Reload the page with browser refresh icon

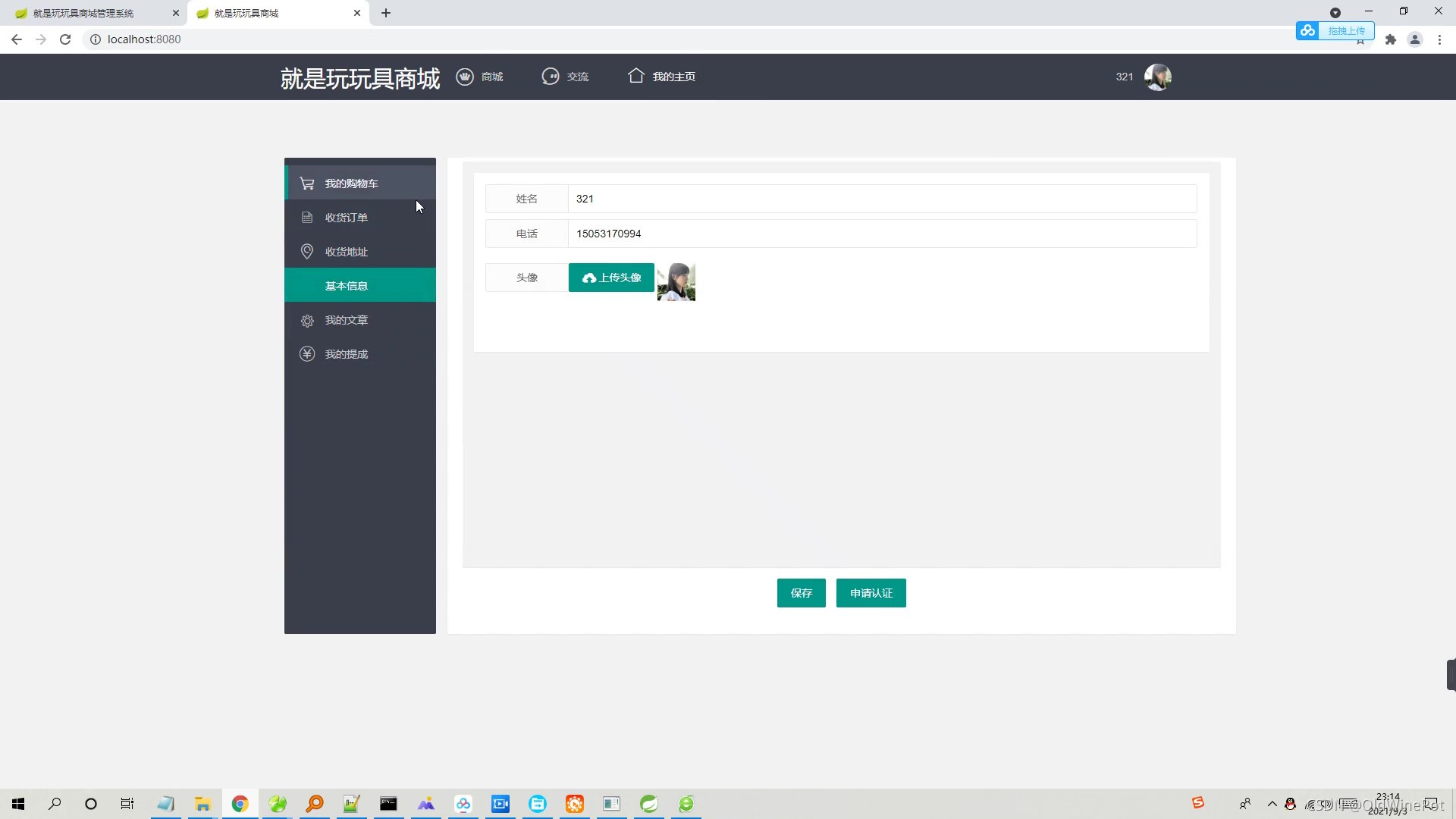coord(65,39)
